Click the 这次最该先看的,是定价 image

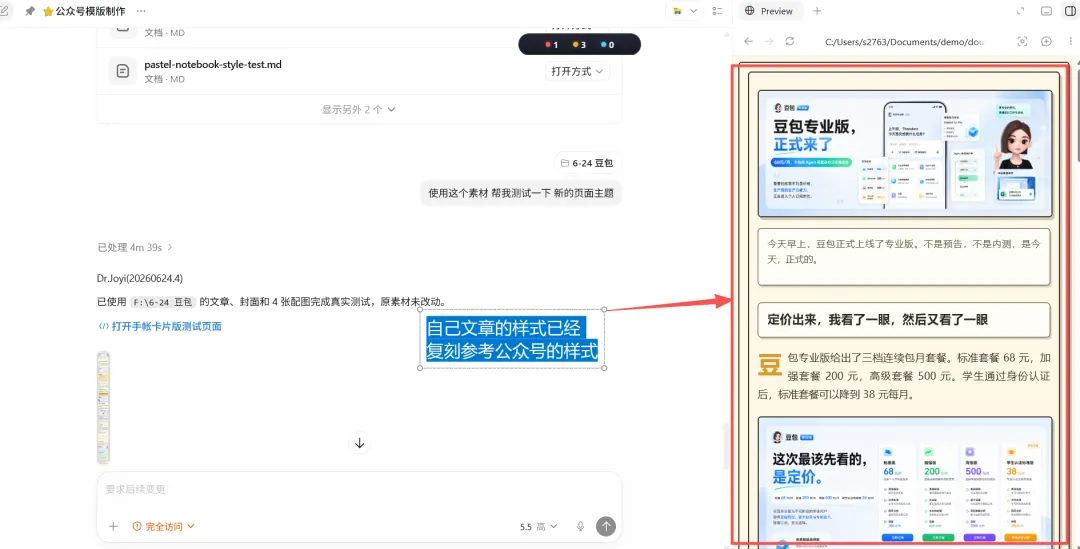(x=905, y=481)
